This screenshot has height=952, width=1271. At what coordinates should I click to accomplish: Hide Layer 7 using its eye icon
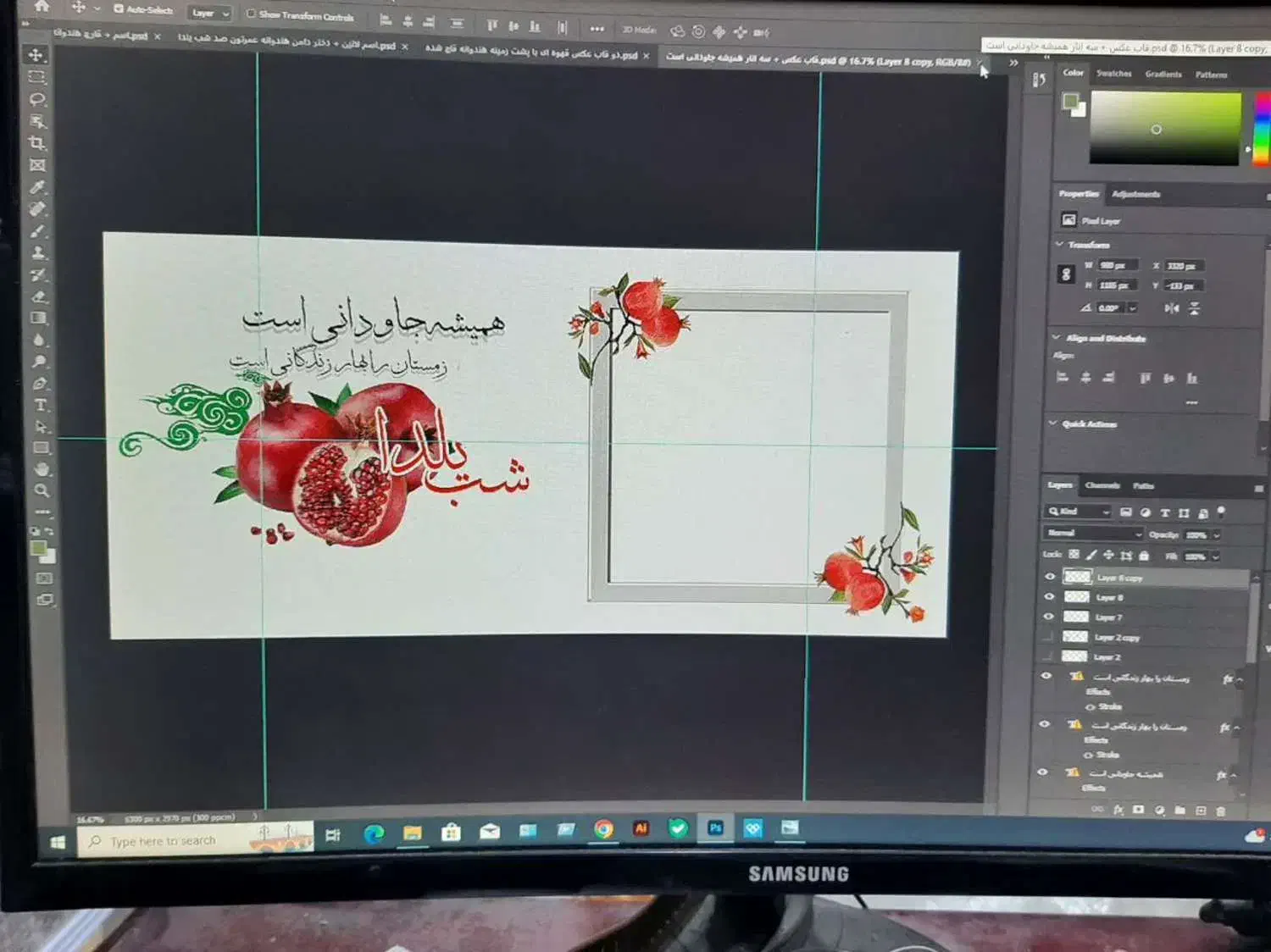pyautogui.click(x=1049, y=617)
